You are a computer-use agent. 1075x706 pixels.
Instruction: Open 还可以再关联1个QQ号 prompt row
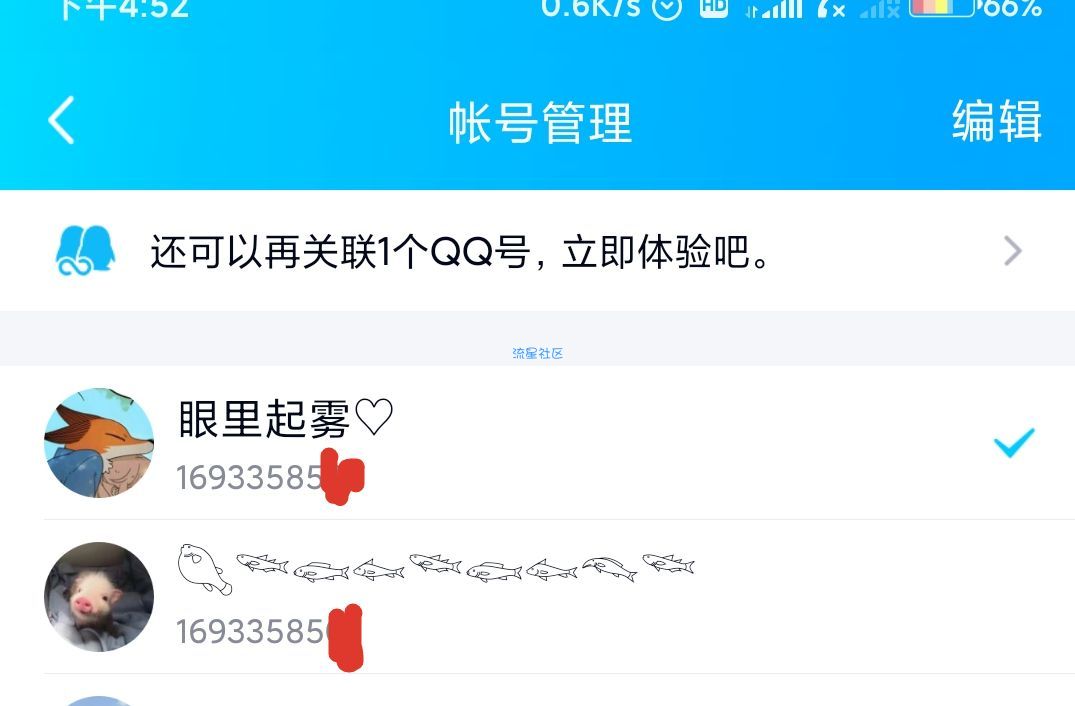[538, 250]
